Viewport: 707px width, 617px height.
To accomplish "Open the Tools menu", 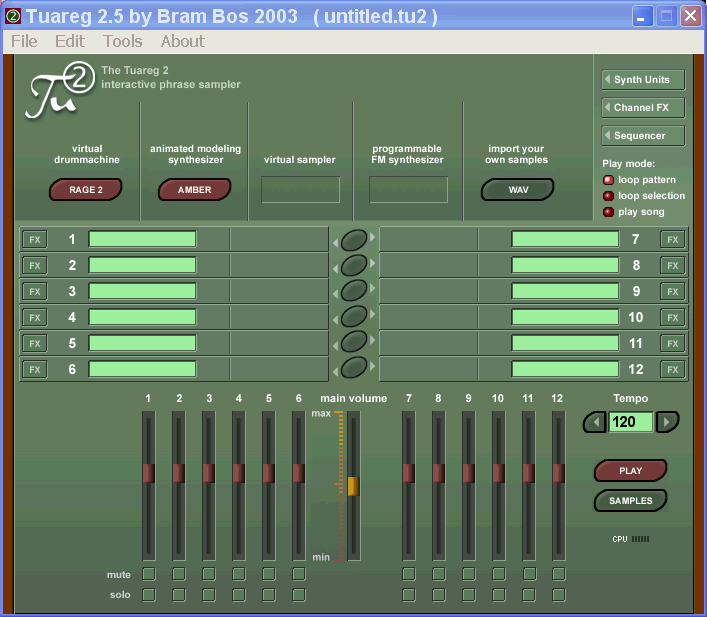I will [x=123, y=41].
